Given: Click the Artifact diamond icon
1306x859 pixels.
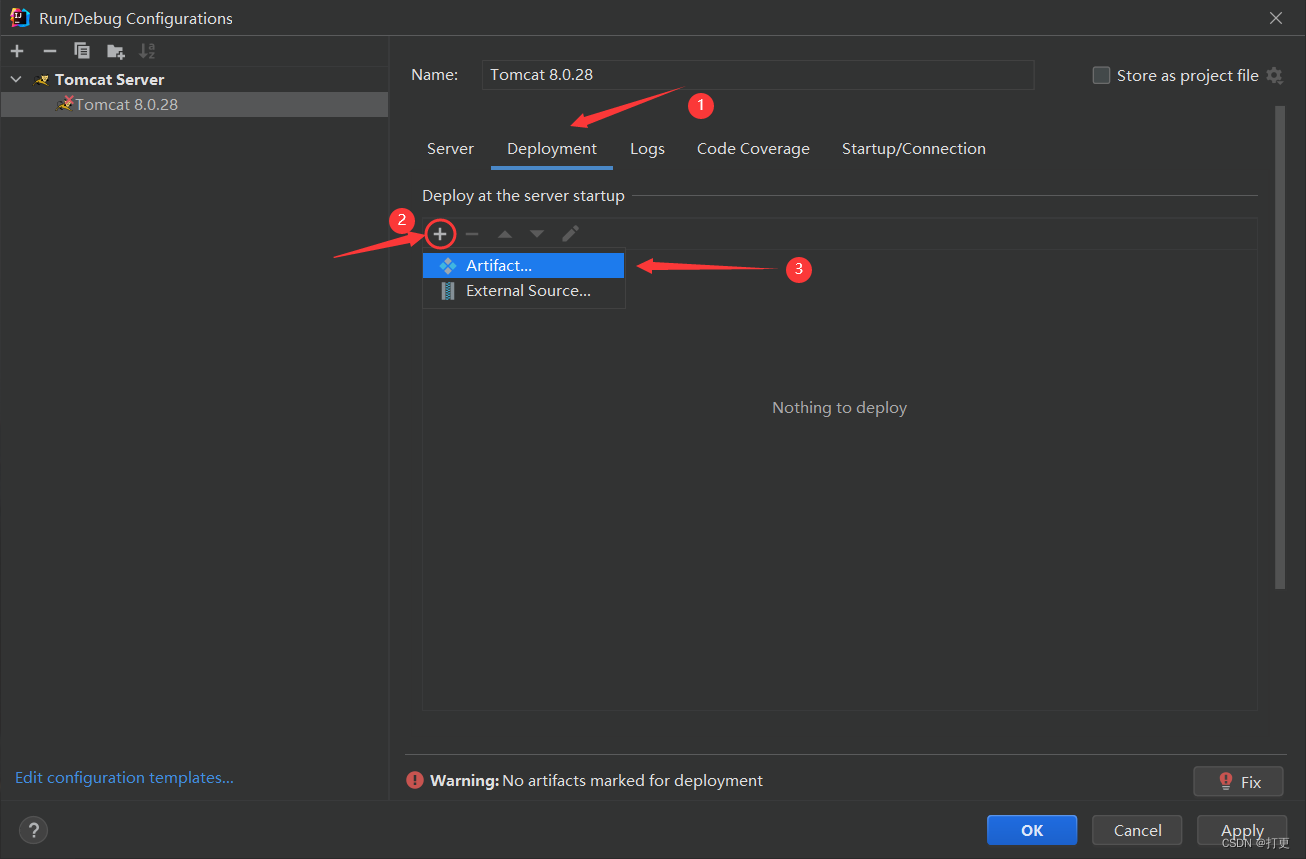Looking at the screenshot, I should click(448, 266).
